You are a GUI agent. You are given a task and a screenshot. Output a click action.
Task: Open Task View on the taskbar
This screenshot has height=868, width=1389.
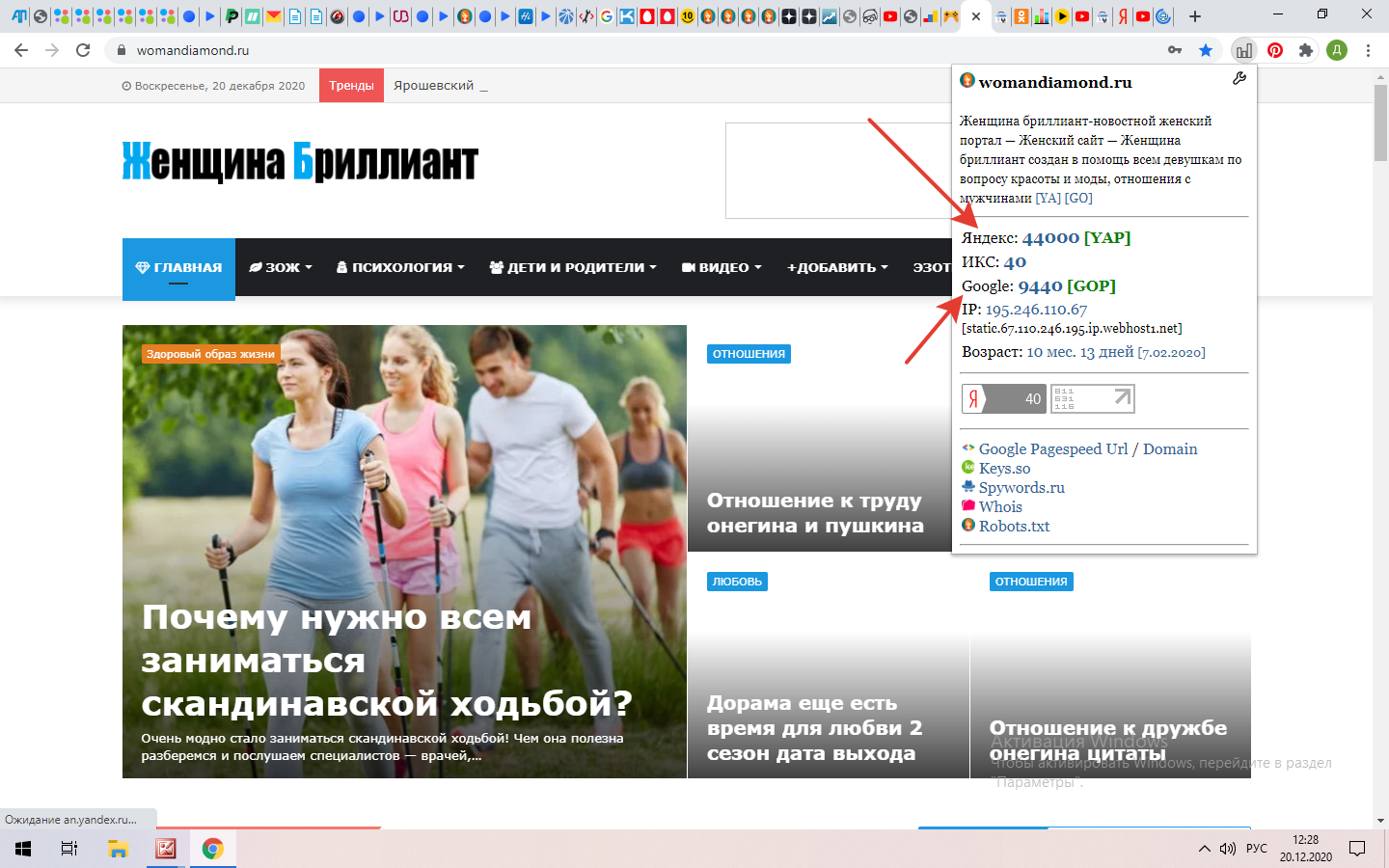(69, 849)
